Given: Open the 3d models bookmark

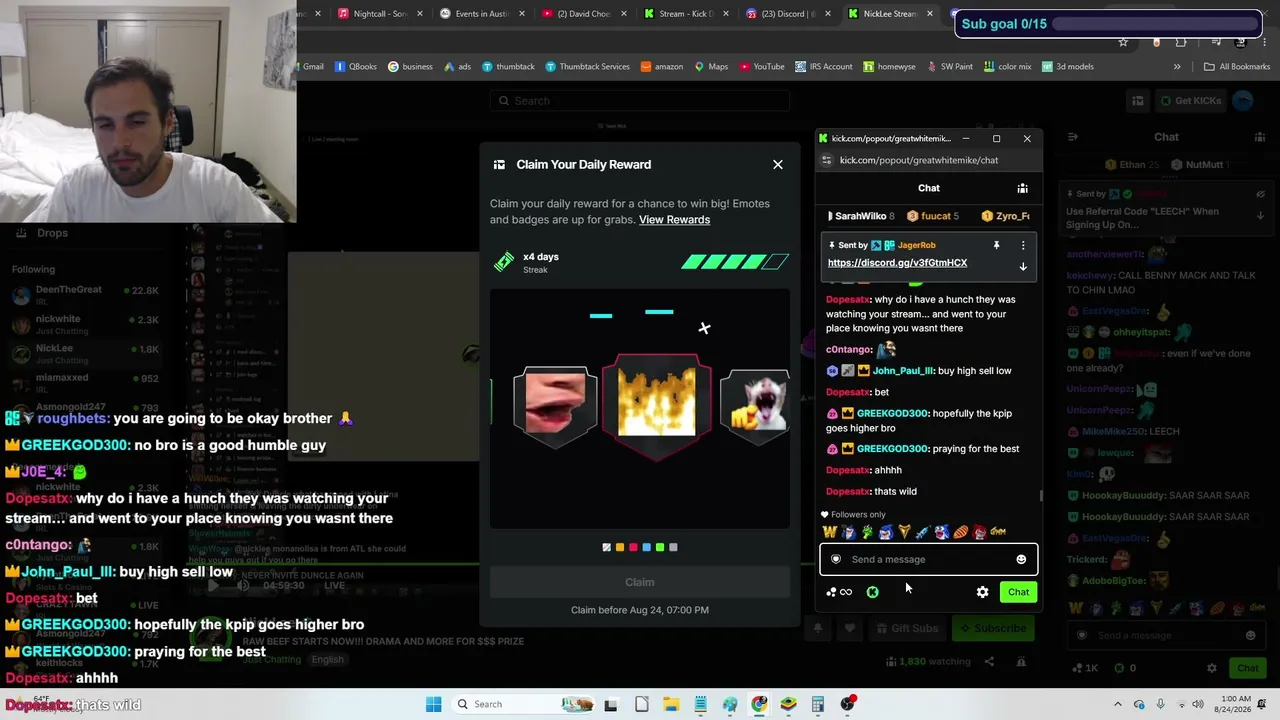Looking at the screenshot, I should 1068,67.
